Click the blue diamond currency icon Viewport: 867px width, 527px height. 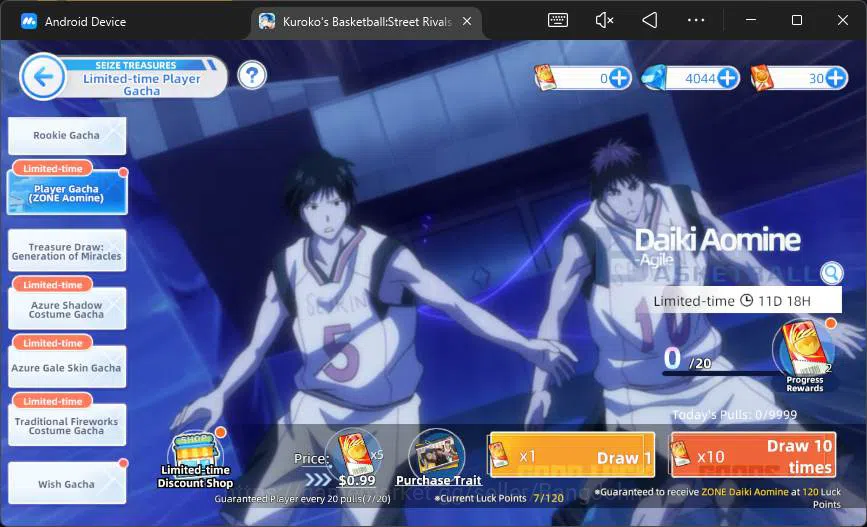(x=654, y=78)
